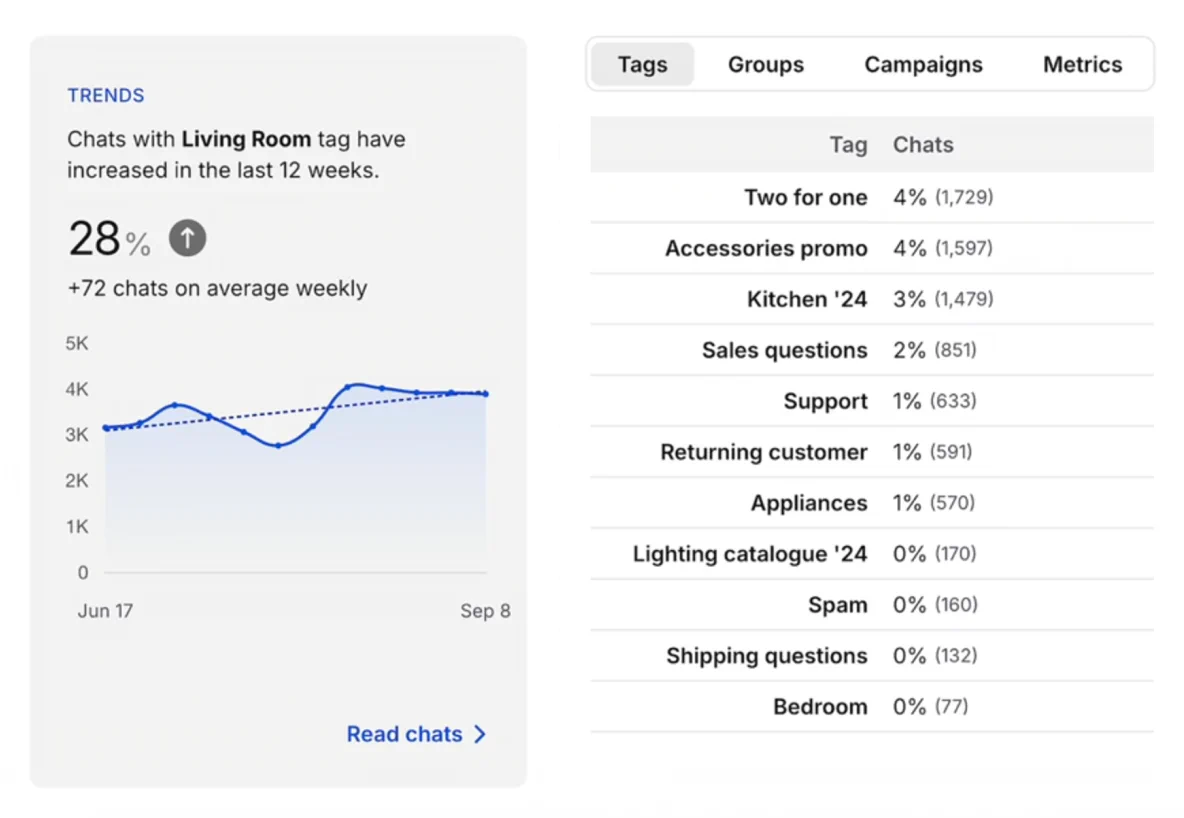This screenshot has height=818, width=1184.
Task: Open the Groups tab
Action: (765, 64)
